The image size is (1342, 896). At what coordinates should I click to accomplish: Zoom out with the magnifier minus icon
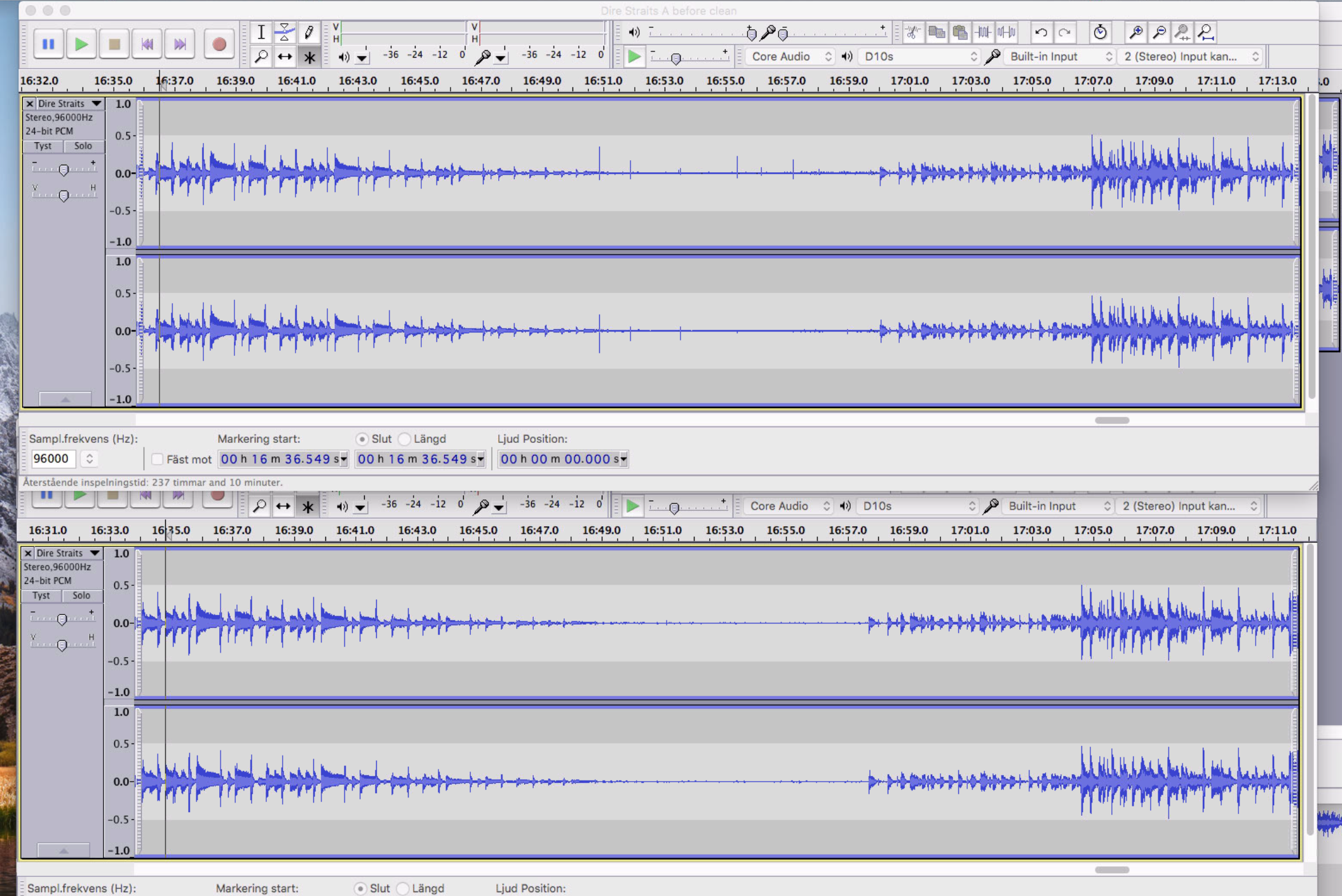[1159, 32]
